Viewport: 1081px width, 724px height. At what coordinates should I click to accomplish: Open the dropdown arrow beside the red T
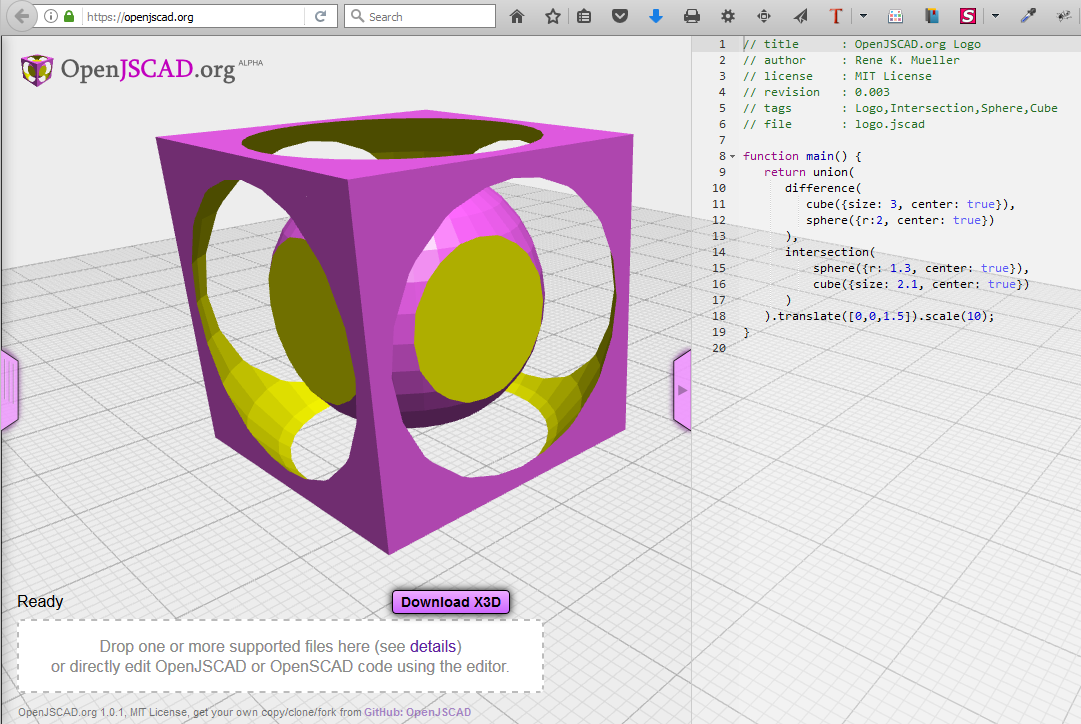point(862,16)
